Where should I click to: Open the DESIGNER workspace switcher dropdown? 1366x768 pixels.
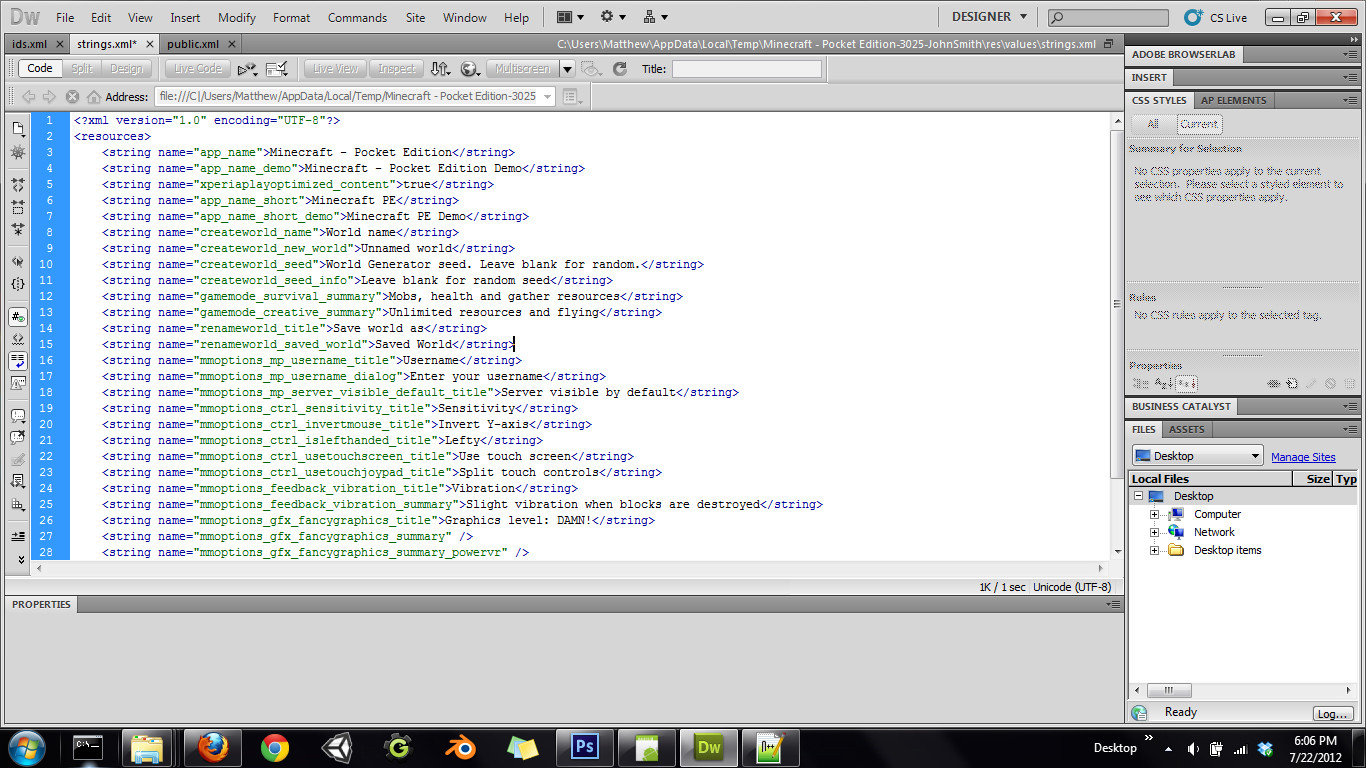pos(989,17)
